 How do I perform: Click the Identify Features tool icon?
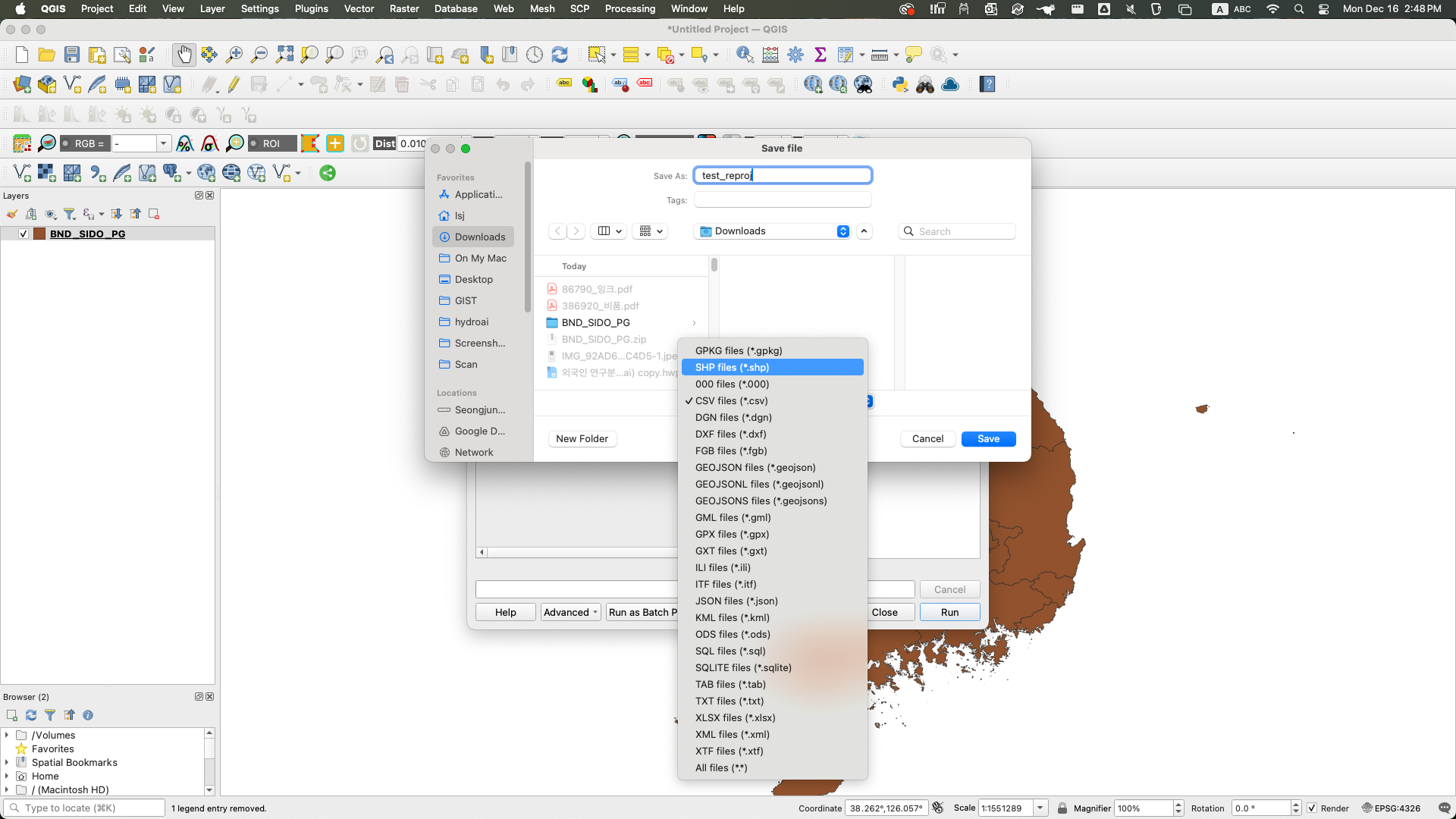745,55
